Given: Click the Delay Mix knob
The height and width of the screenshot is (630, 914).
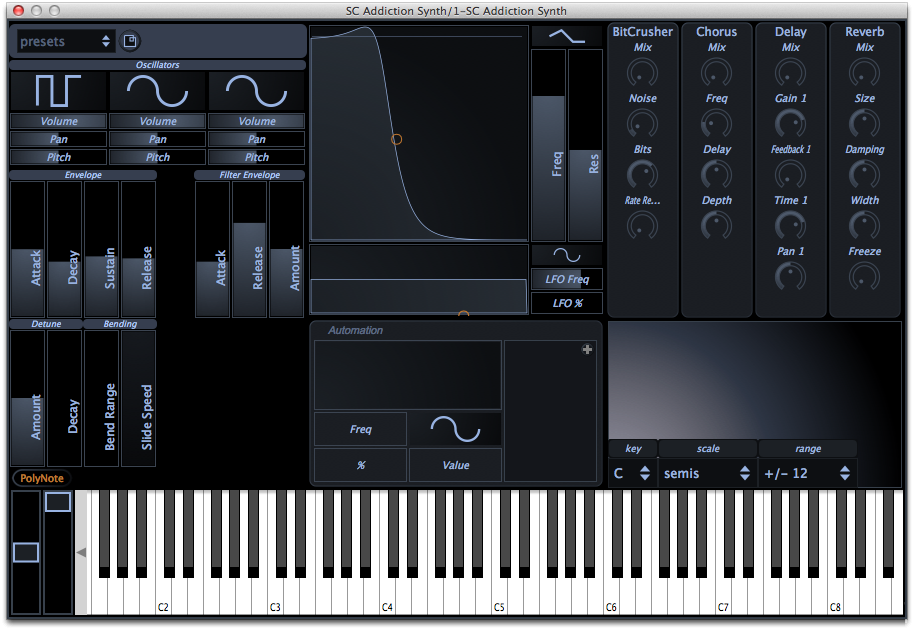Looking at the screenshot, I should click(790, 73).
